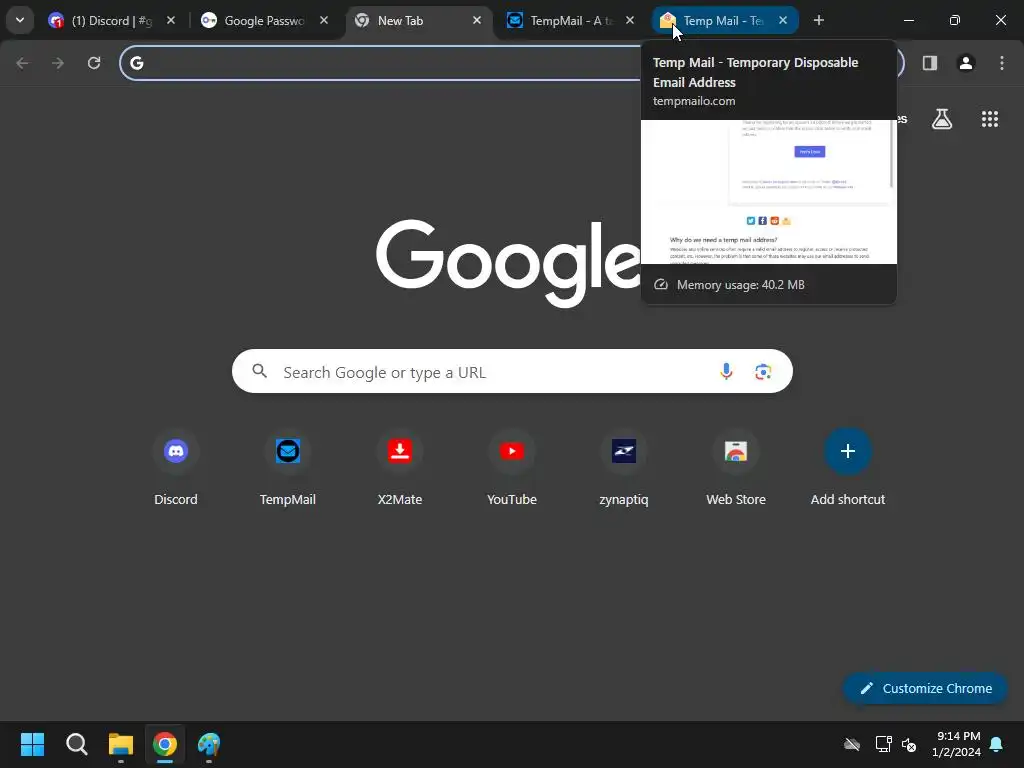Viewport: 1024px width, 768px height.
Task: Click the Google logo
Action: [508, 263]
